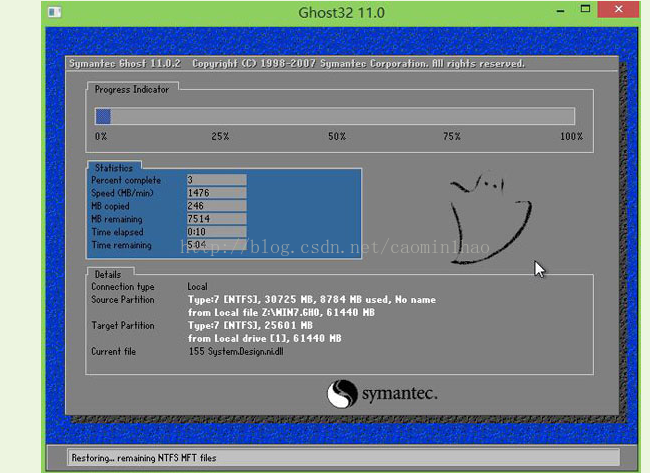This screenshot has width=650, height=473.
Task: Click the Connection type label
Action: tap(123, 286)
